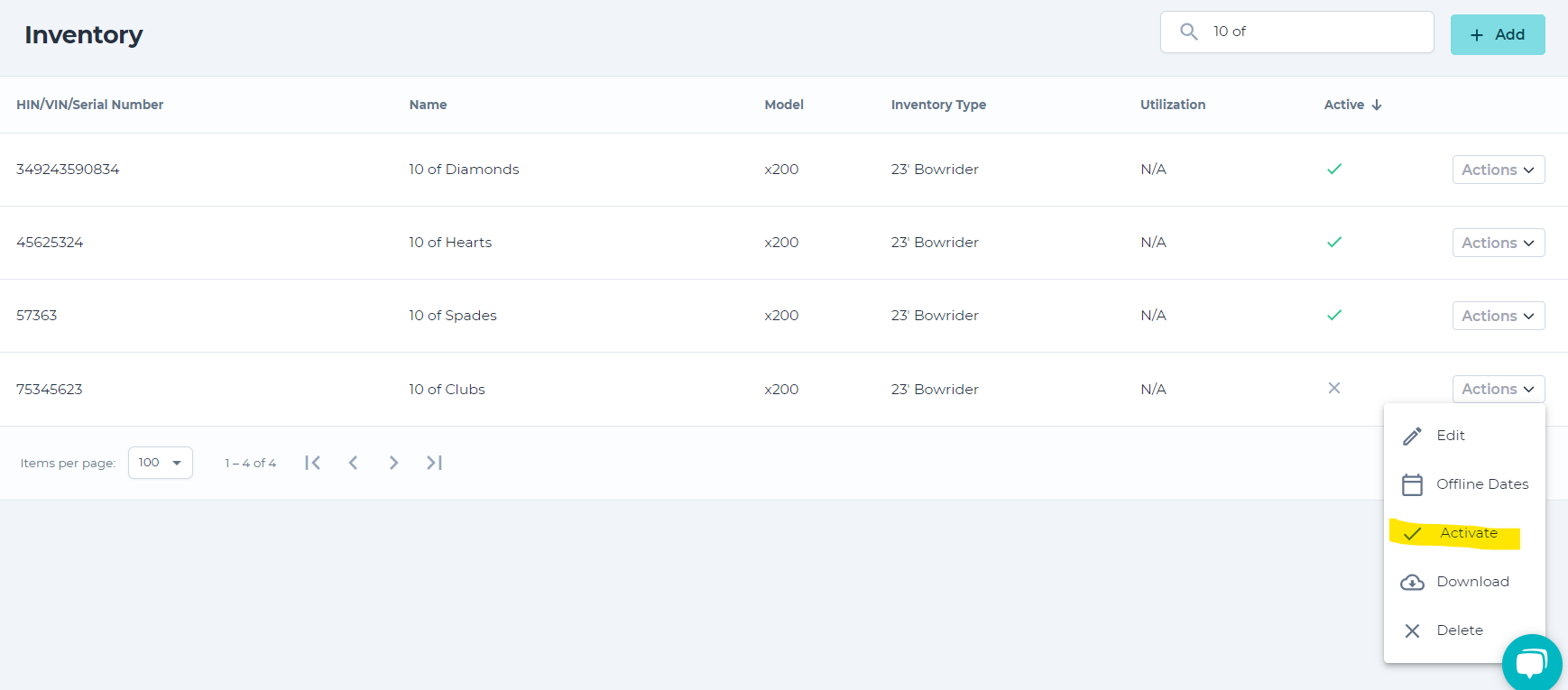Go to the next page

coord(393,463)
